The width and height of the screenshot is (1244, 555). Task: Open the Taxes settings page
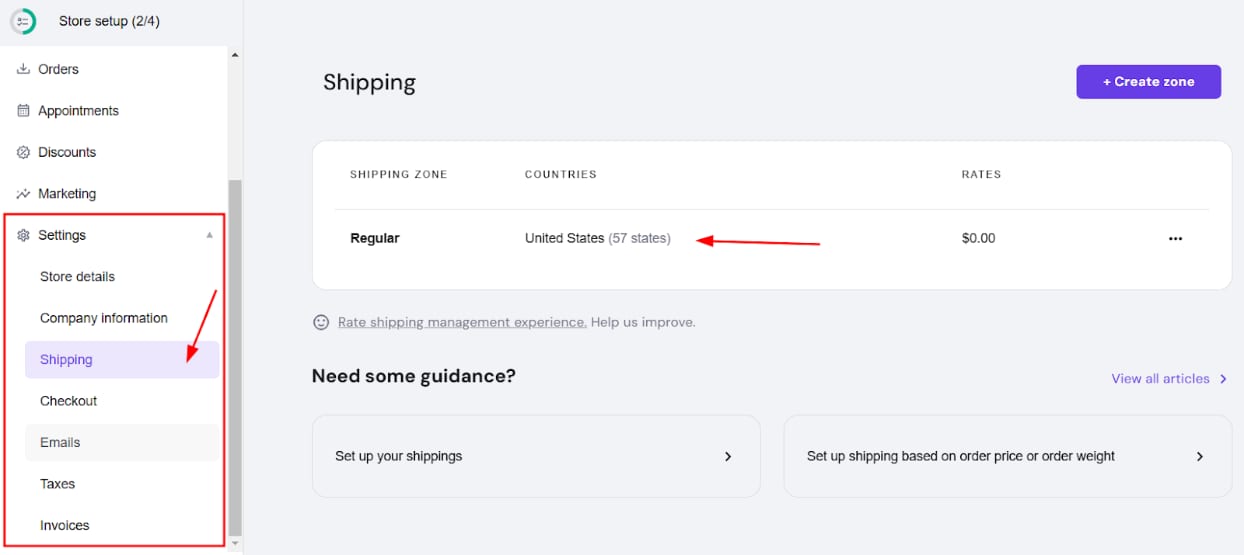pyautogui.click(x=57, y=484)
